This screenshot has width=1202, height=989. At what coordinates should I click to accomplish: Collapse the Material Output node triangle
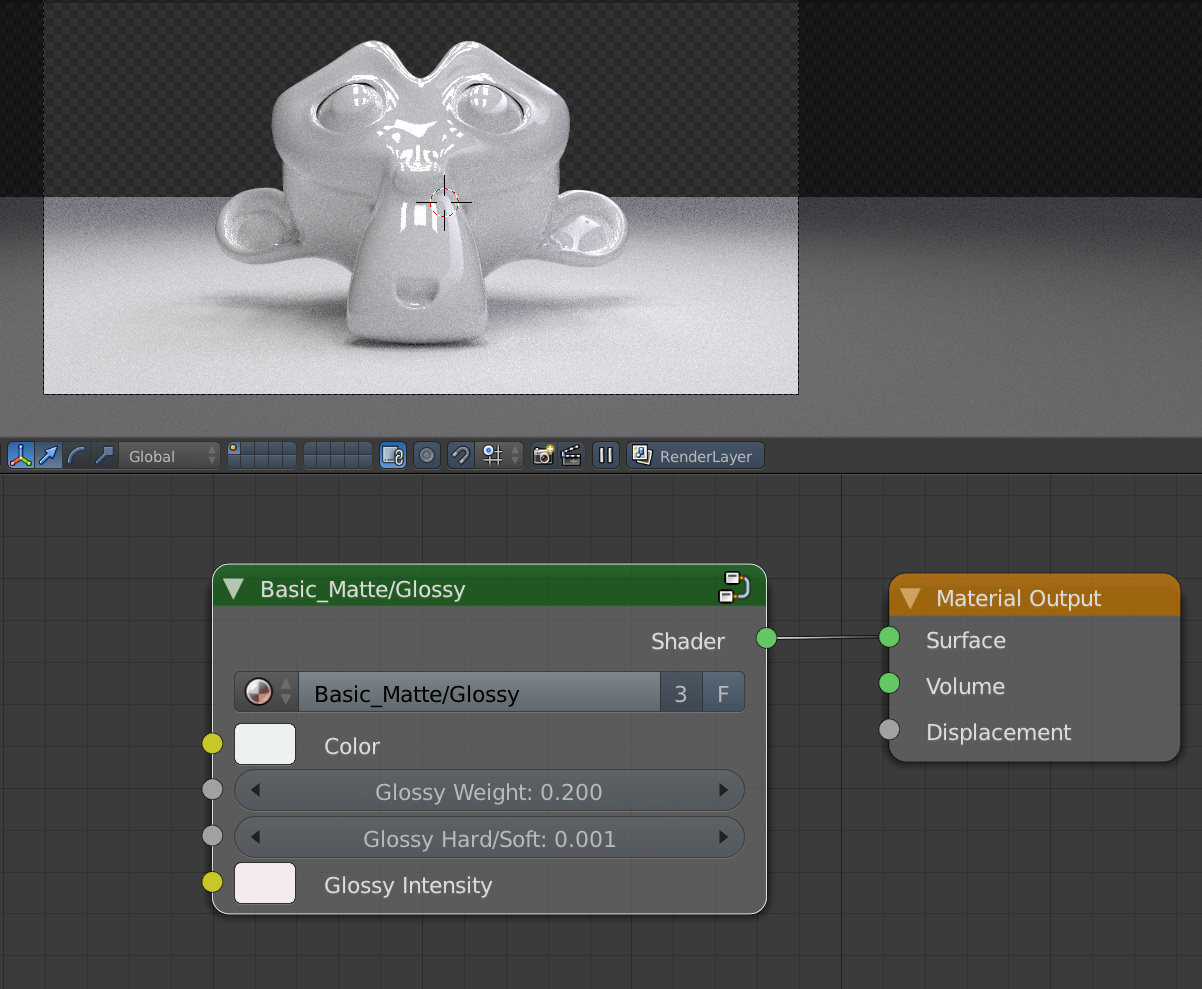tap(910, 598)
